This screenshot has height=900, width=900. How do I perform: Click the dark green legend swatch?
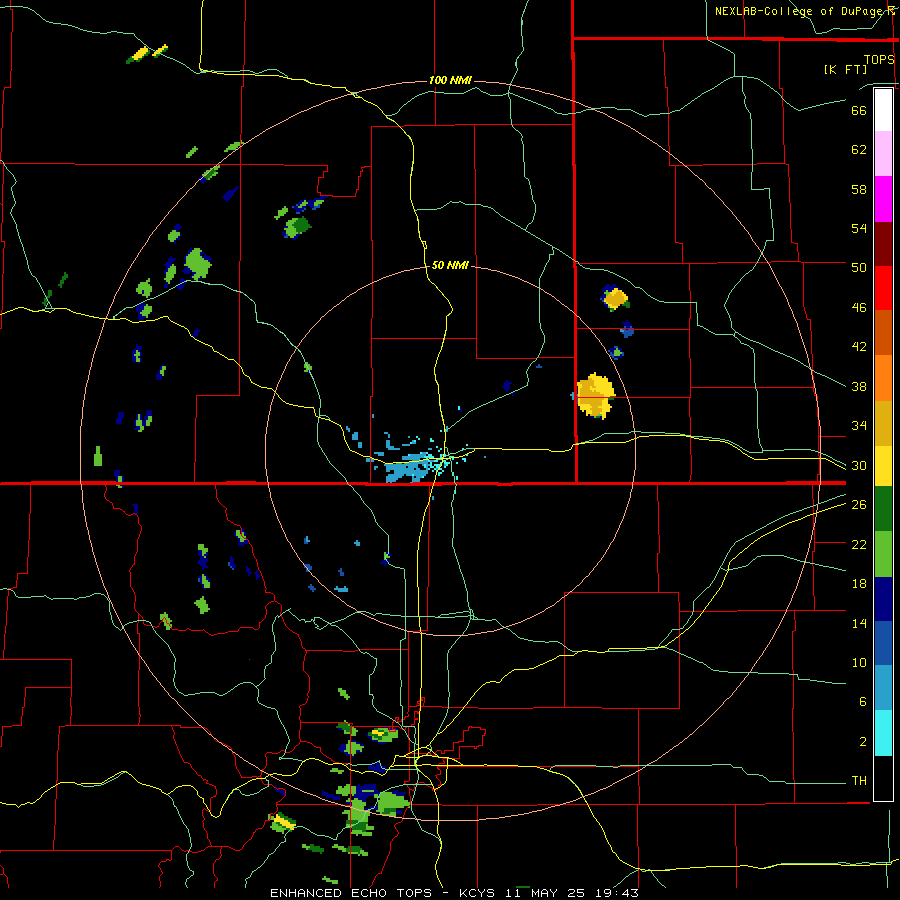click(x=883, y=508)
